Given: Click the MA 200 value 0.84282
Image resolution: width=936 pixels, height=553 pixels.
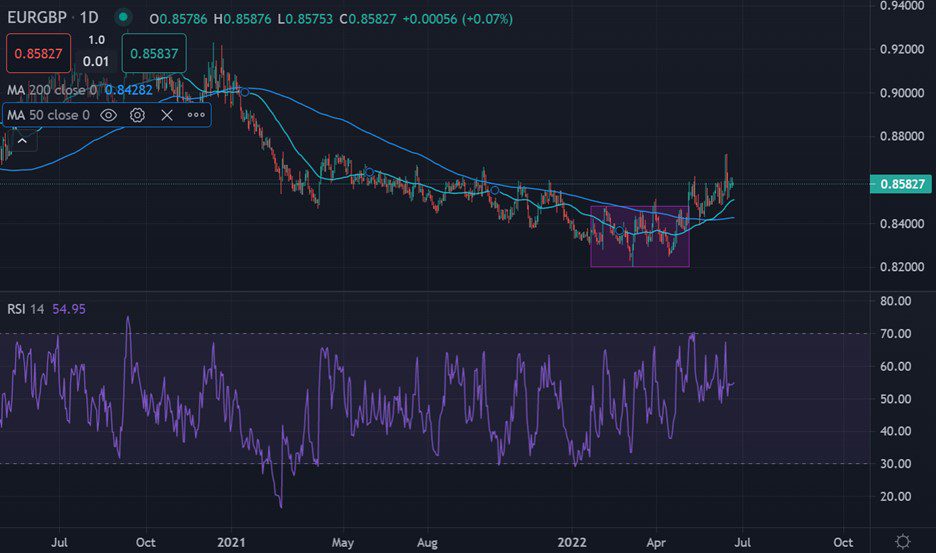Looking at the screenshot, I should pyautogui.click(x=129, y=90).
